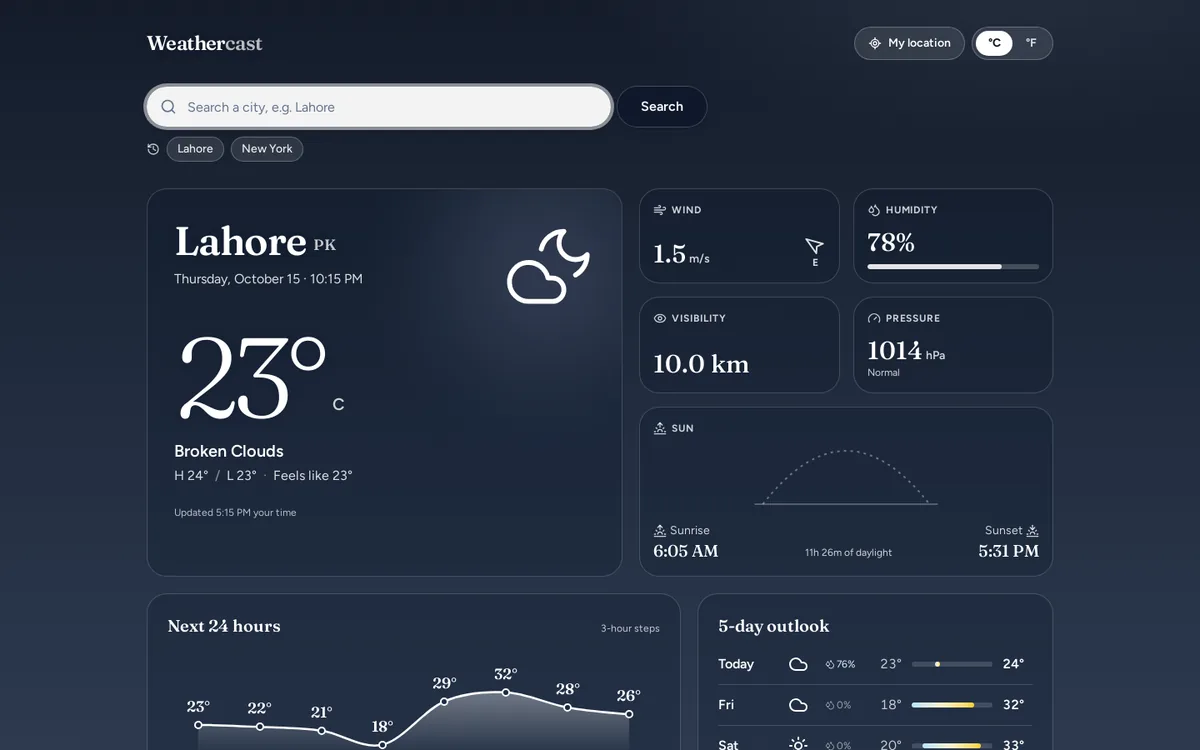Click the Sat row sun icon

[798, 744]
